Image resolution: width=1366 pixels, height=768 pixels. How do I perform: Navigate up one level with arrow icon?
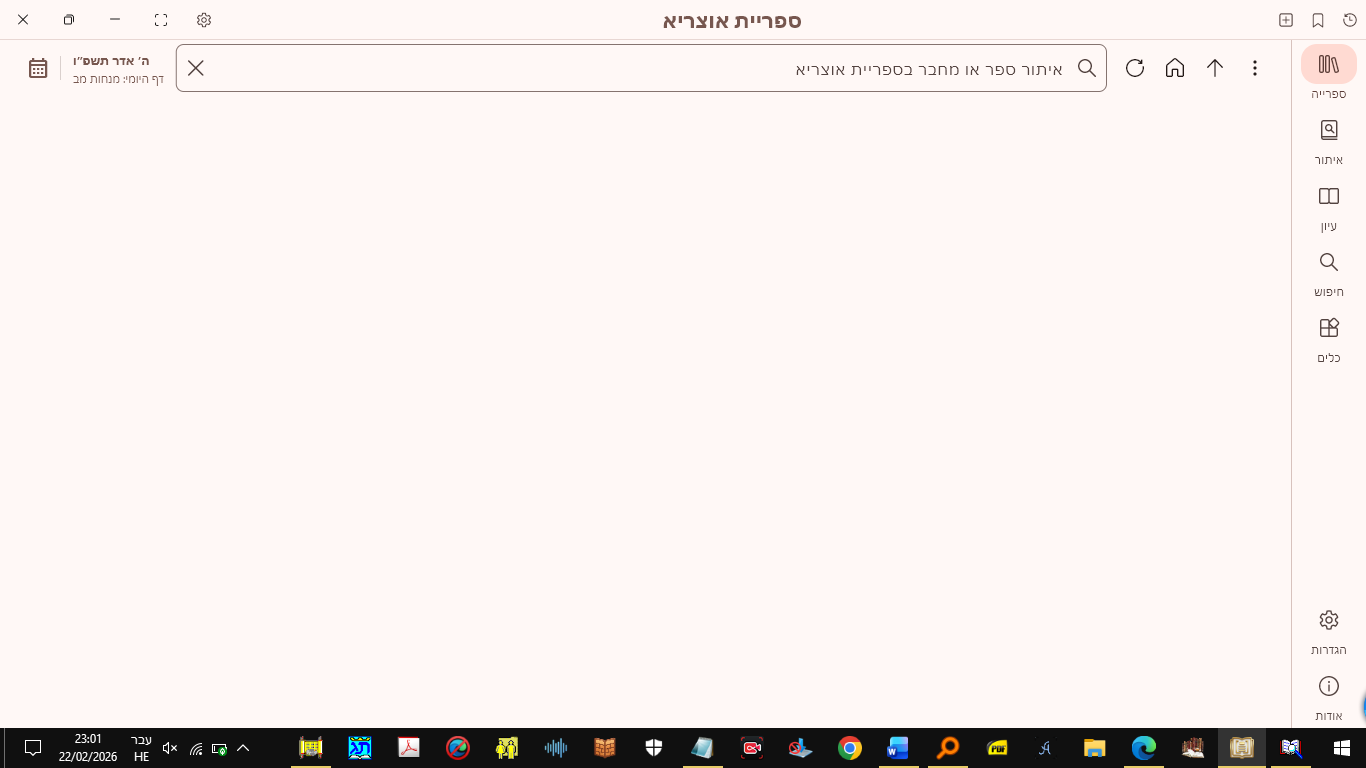point(1215,68)
